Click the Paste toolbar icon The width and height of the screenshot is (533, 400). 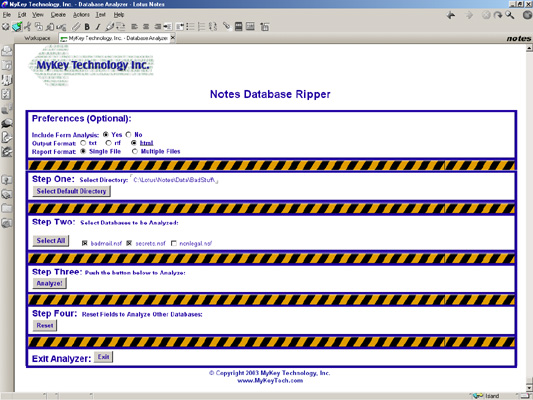(x=50, y=27)
